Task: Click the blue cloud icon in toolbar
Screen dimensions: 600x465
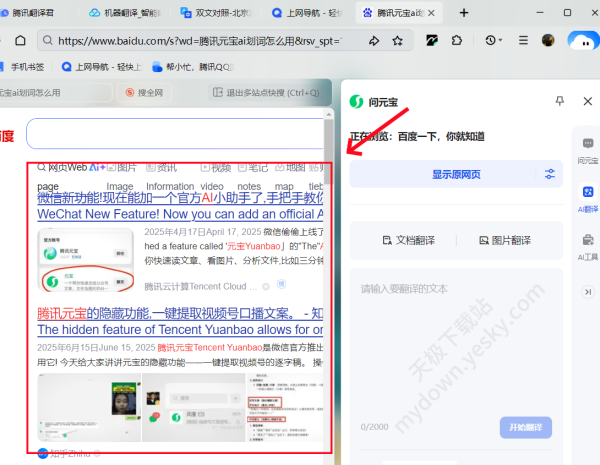Action: [582, 41]
